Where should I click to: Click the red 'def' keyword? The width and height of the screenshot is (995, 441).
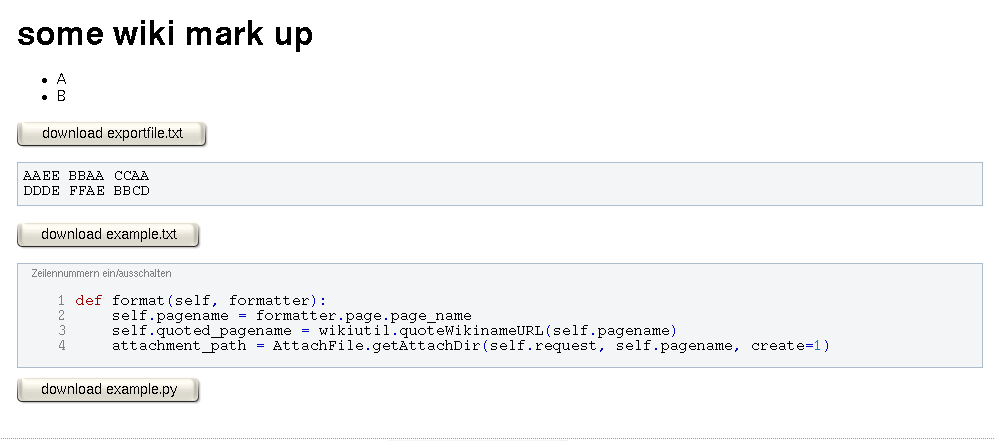pyautogui.click(x=88, y=300)
